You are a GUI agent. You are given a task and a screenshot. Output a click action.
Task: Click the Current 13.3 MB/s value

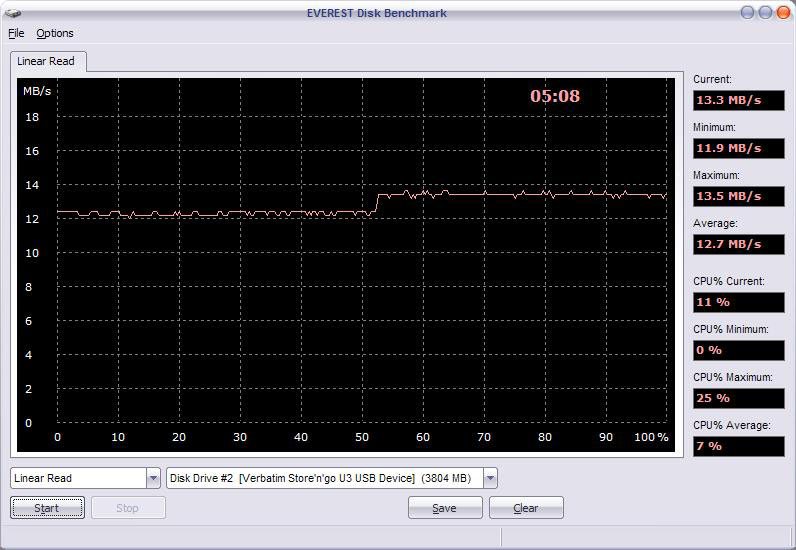click(739, 100)
